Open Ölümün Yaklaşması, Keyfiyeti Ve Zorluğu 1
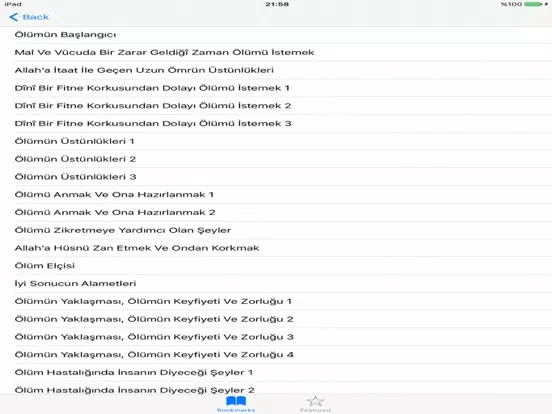The image size is (552, 414). [276, 301]
